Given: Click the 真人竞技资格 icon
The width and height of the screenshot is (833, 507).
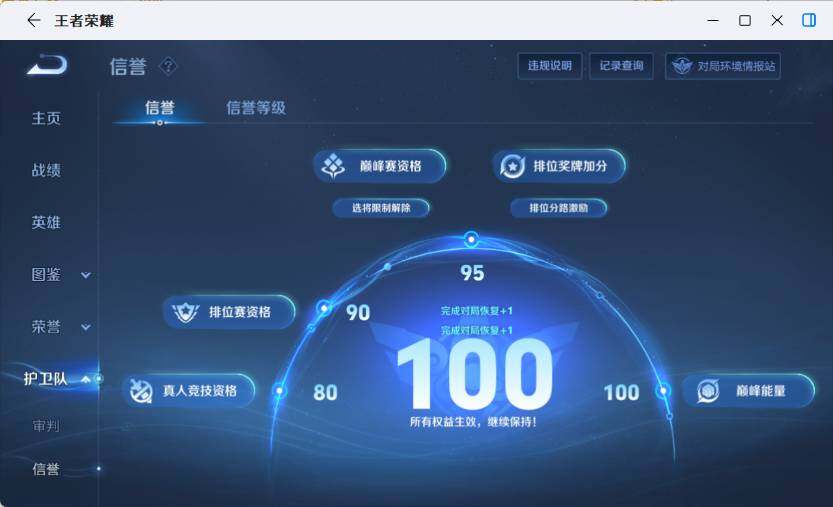Looking at the screenshot, I should coord(141,391).
